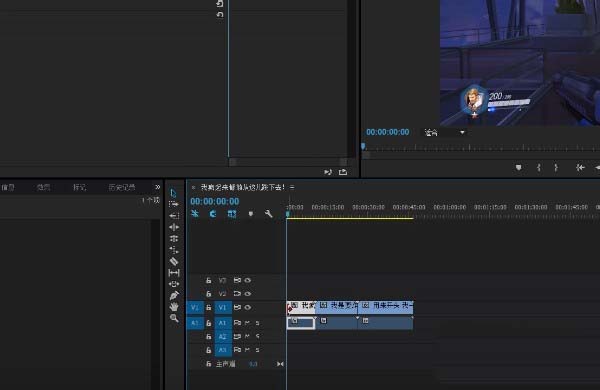Solo audio track A1
Viewport: 600px width, 390px height.
click(x=258, y=323)
